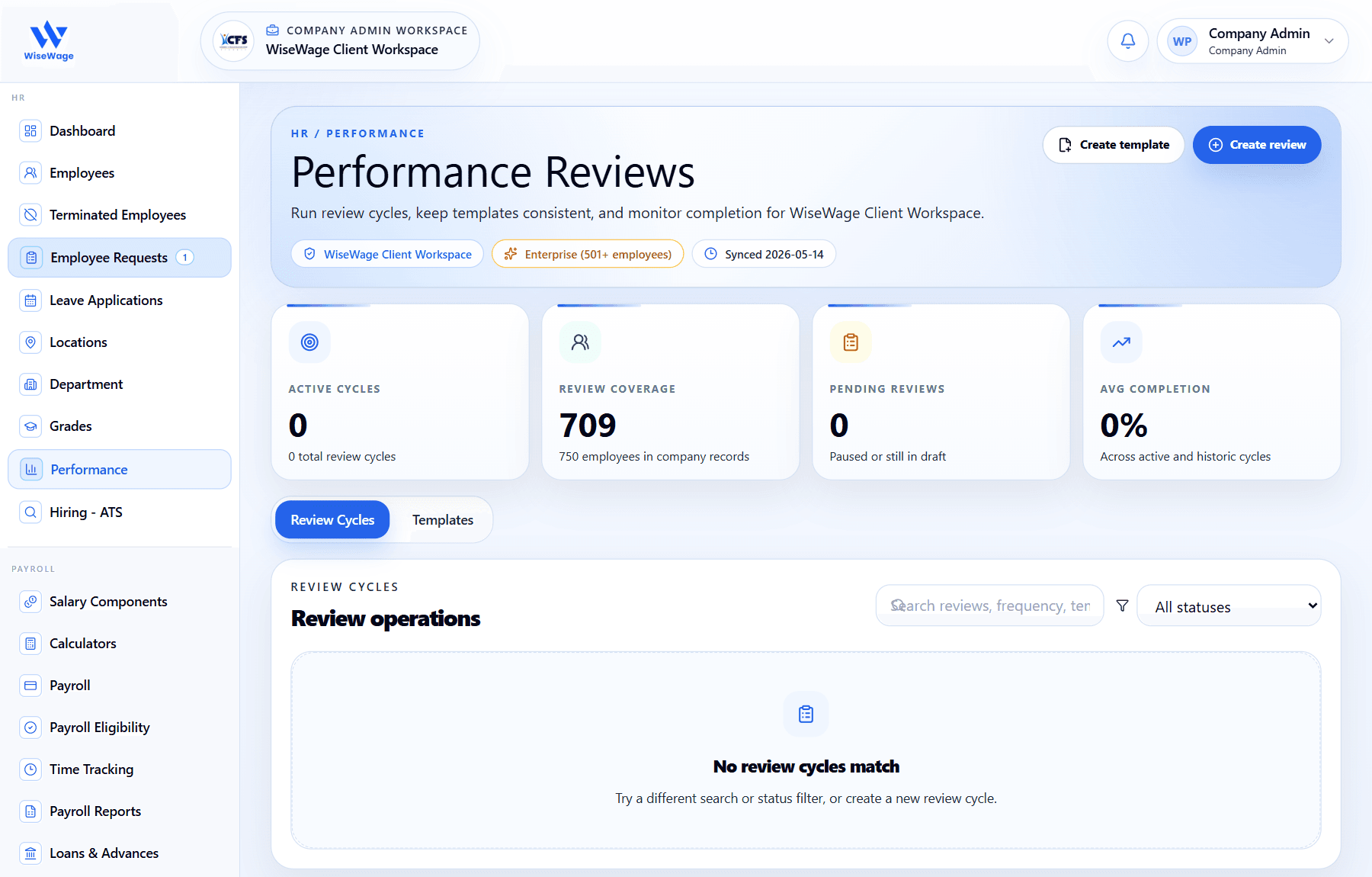
Task: Click the Employees sidebar icon
Action: pos(30,173)
